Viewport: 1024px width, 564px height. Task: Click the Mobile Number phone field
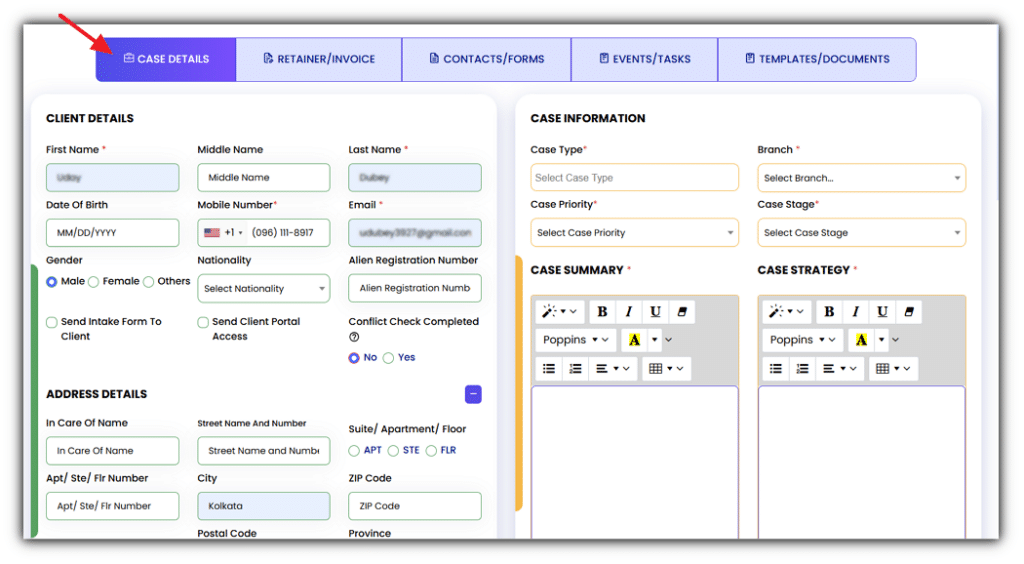click(264, 232)
